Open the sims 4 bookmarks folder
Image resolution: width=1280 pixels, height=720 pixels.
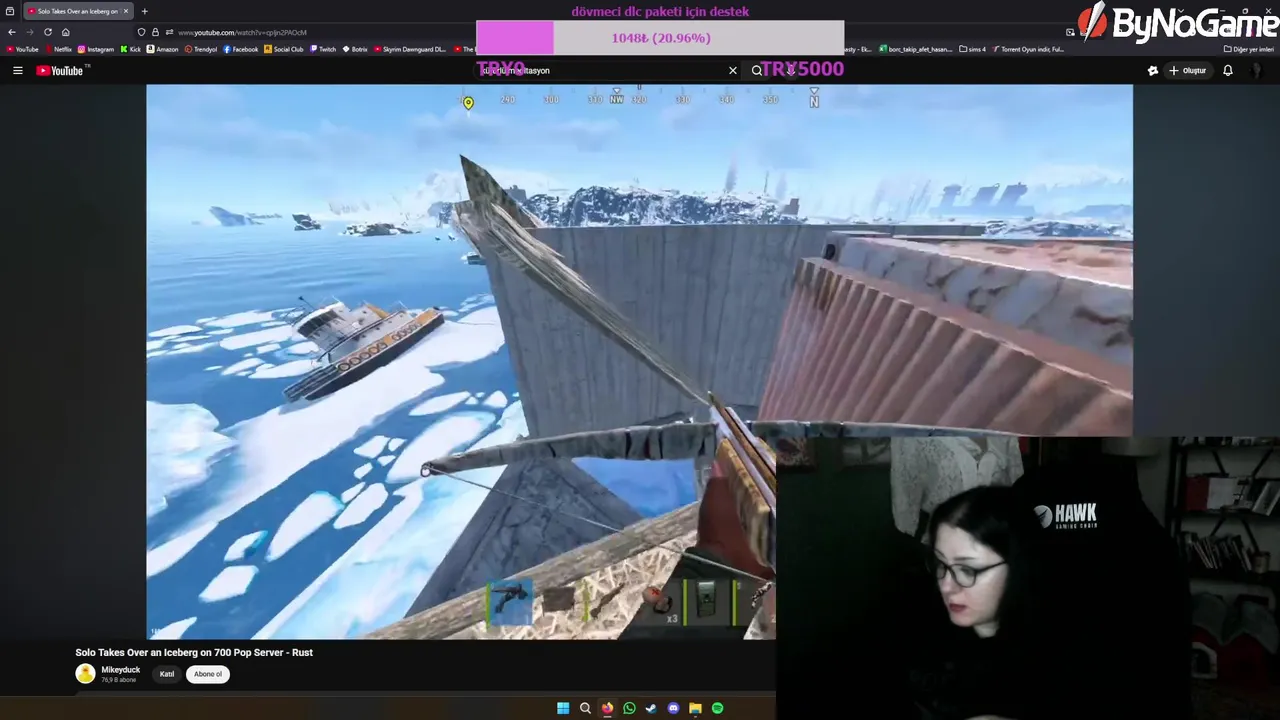[973, 49]
